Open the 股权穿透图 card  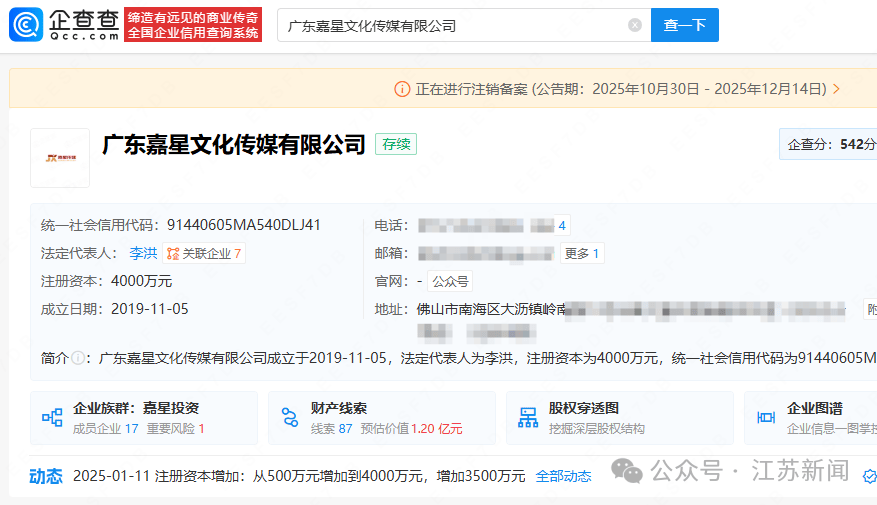620,418
